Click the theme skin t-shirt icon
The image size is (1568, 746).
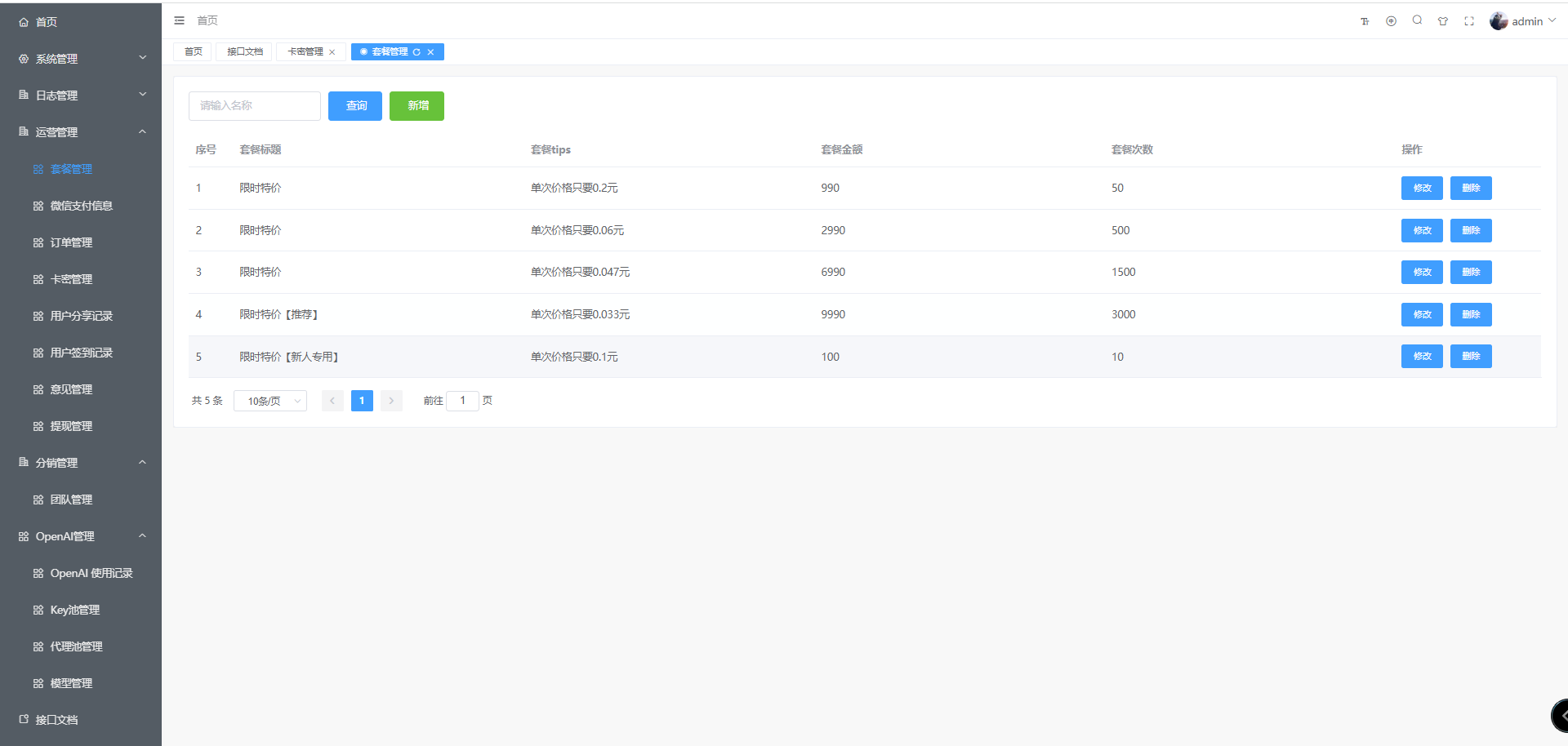coord(1443,20)
